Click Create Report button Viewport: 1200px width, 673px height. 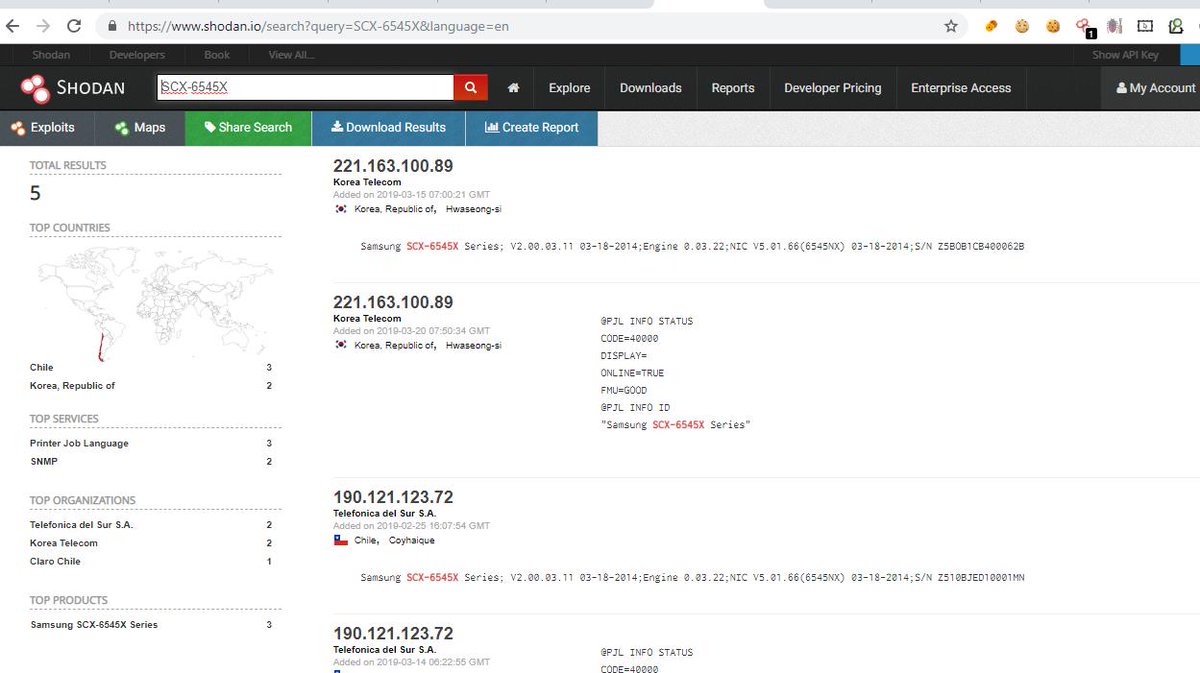[x=531, y=128]
